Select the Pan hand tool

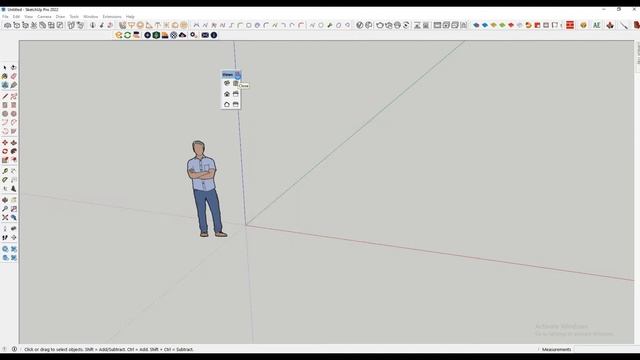pyautogui.click(x=13, y=200)
